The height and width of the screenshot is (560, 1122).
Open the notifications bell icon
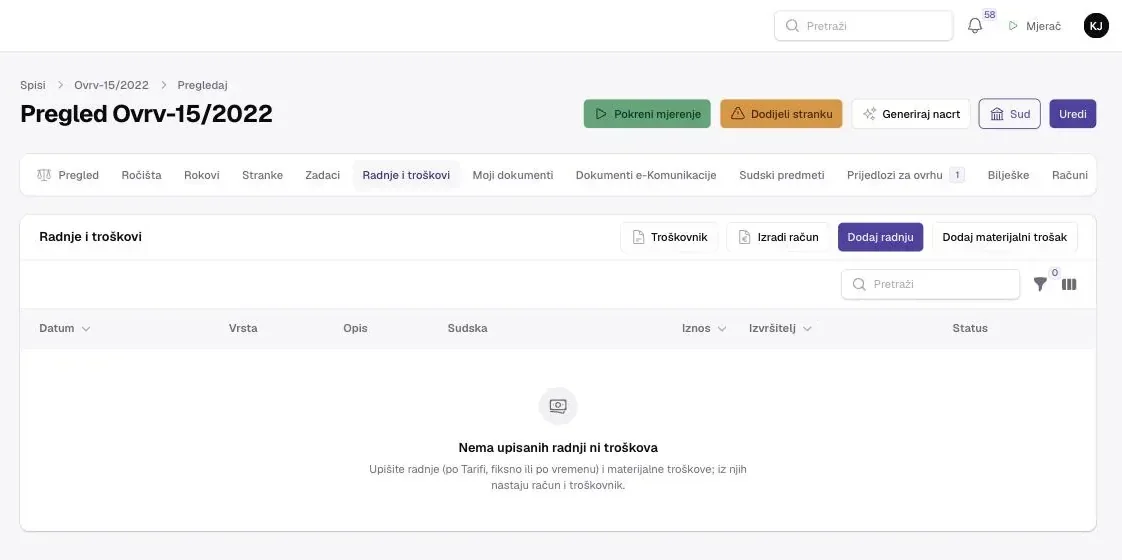tap(975, 26)
